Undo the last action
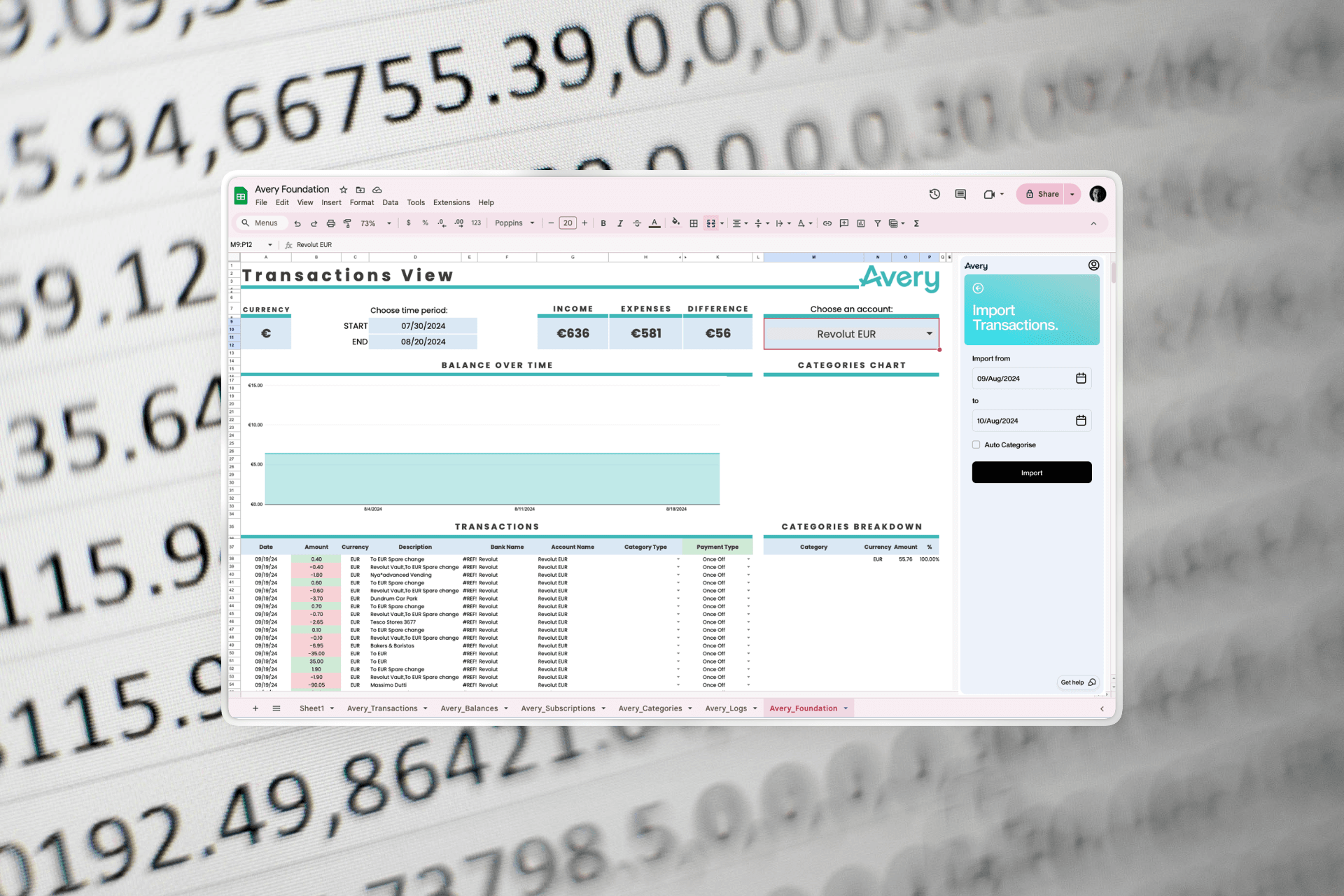The image size is (1344, 896). pos(297,223)
